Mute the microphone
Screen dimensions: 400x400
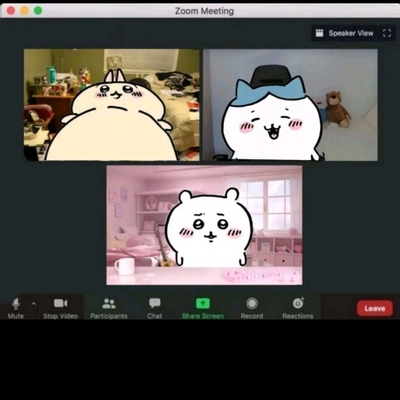click(16, 308)
